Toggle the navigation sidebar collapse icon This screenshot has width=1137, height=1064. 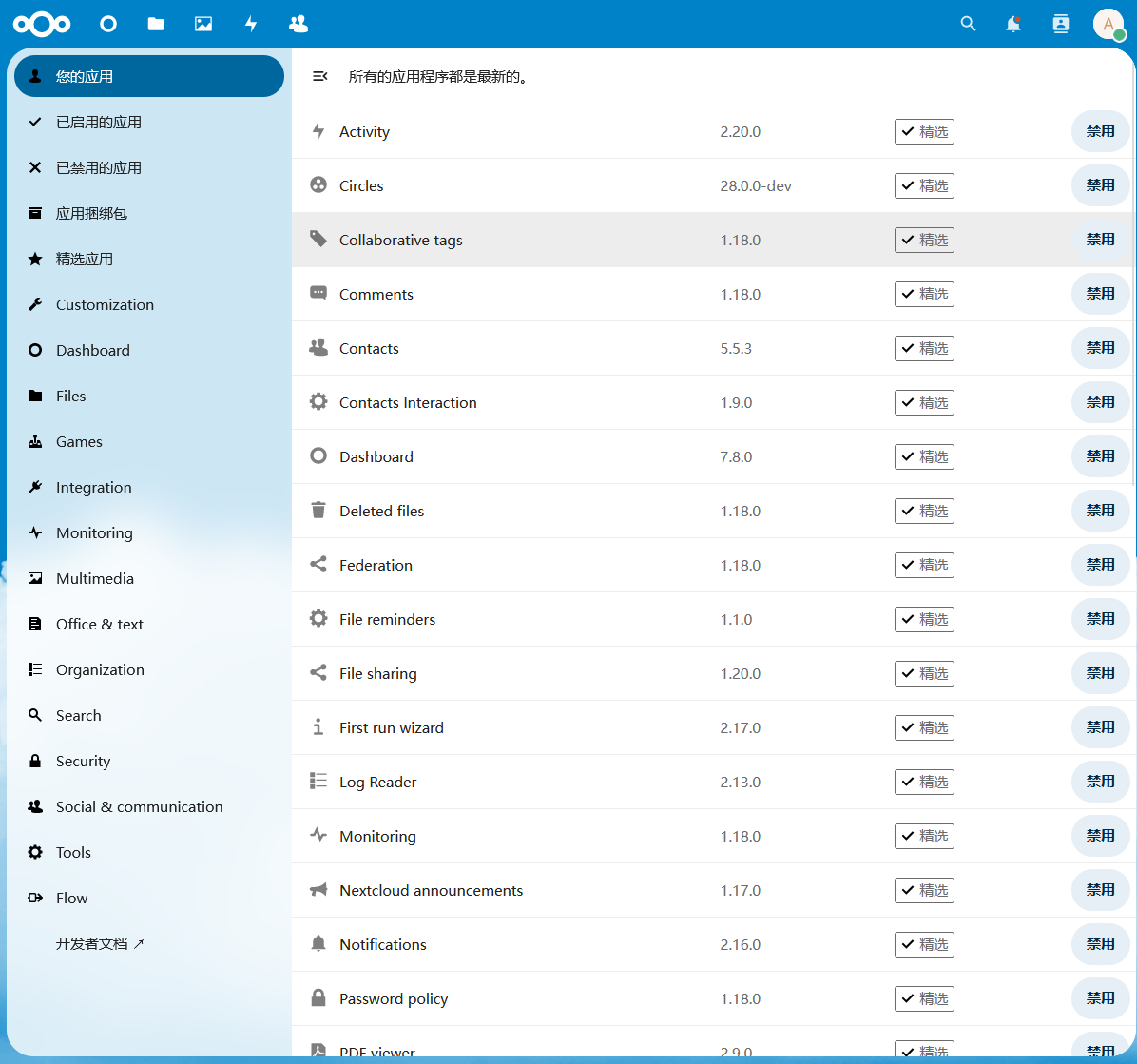point(319,76)
